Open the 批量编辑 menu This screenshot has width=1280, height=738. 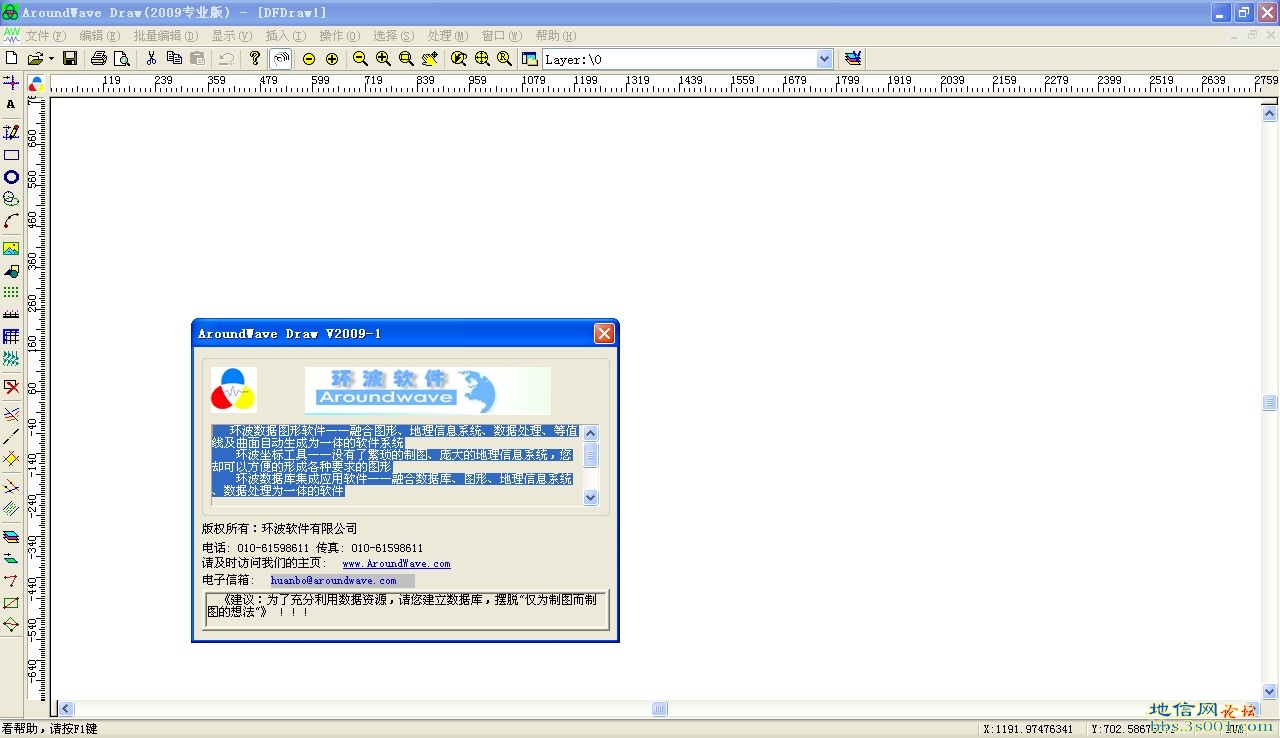point(166,35)
